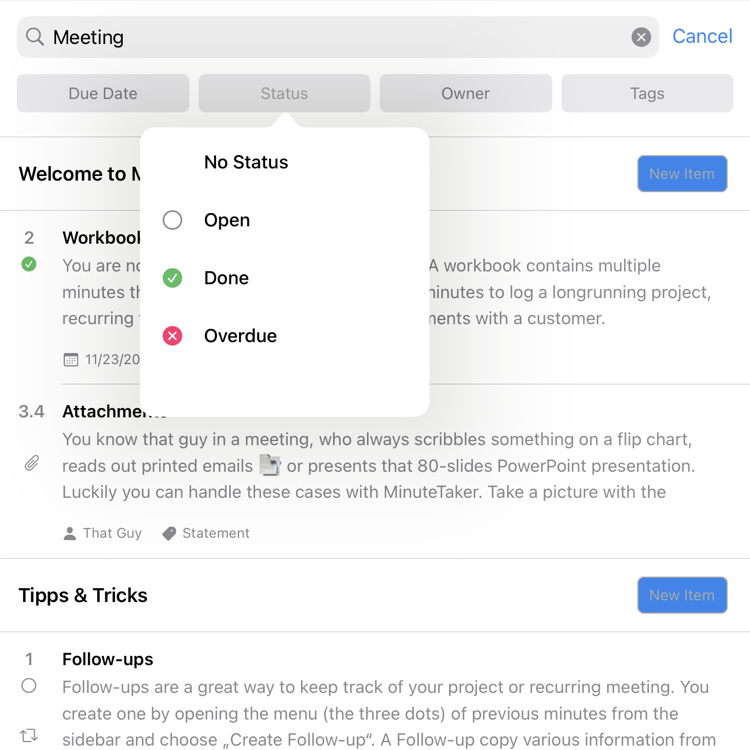Toggle done checkmark on the Workbooks item

[x=29, y=264]
